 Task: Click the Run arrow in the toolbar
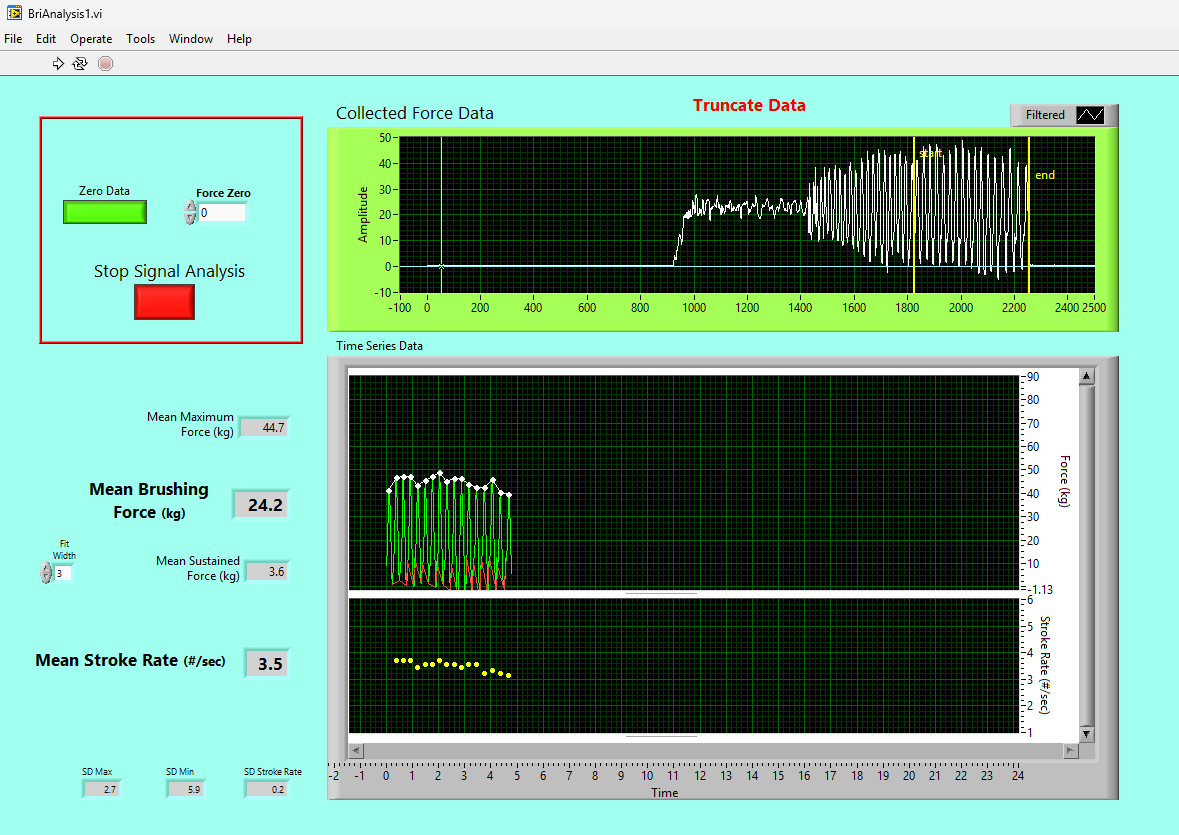[x=58, y=64]
